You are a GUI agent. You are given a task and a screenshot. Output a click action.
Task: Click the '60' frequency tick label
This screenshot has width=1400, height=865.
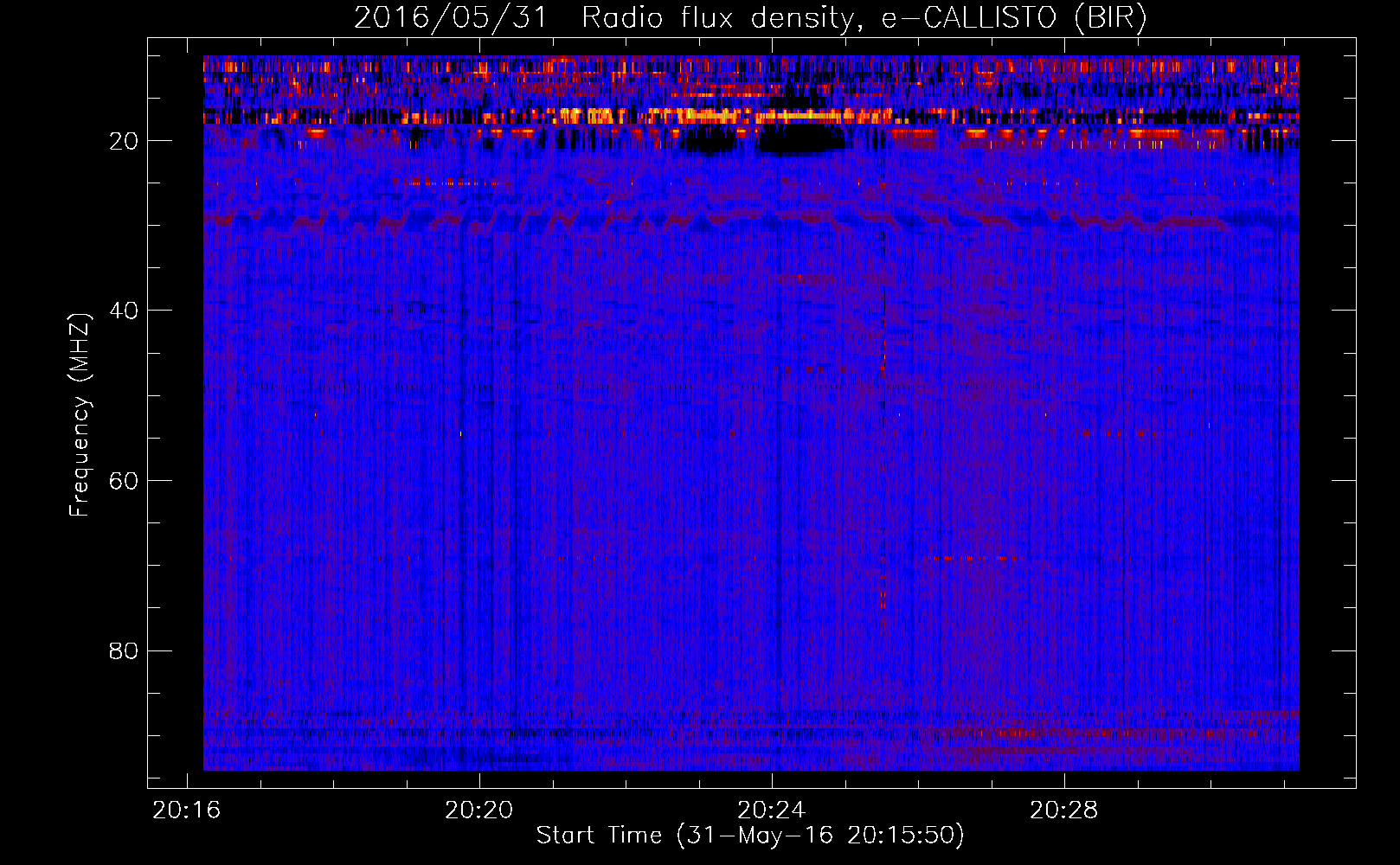click(124, 481)
